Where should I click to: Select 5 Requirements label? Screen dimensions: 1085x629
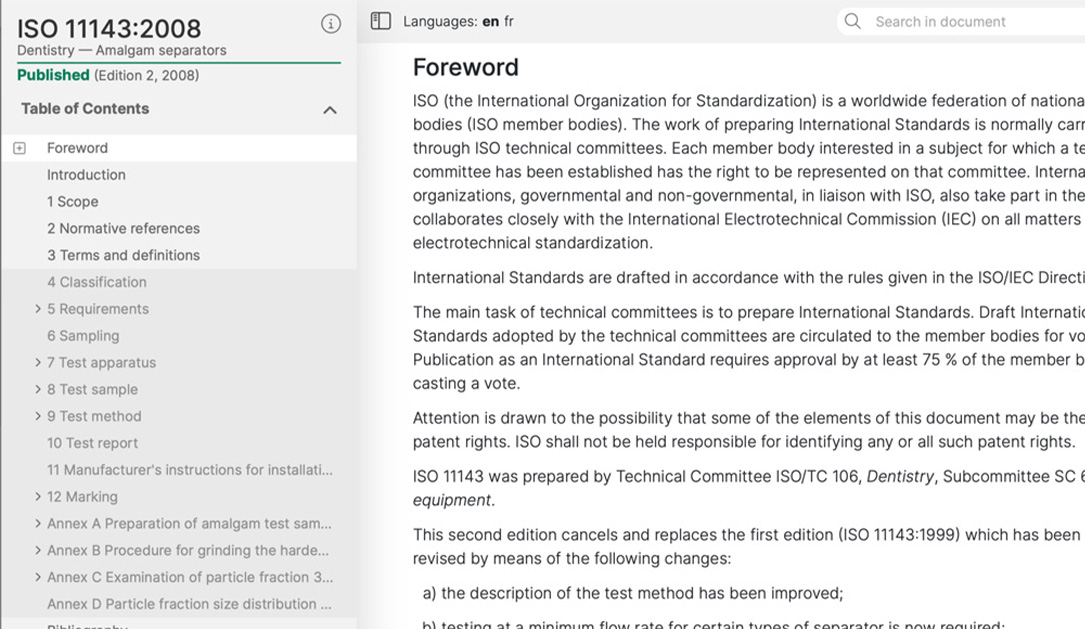[98, 309]
